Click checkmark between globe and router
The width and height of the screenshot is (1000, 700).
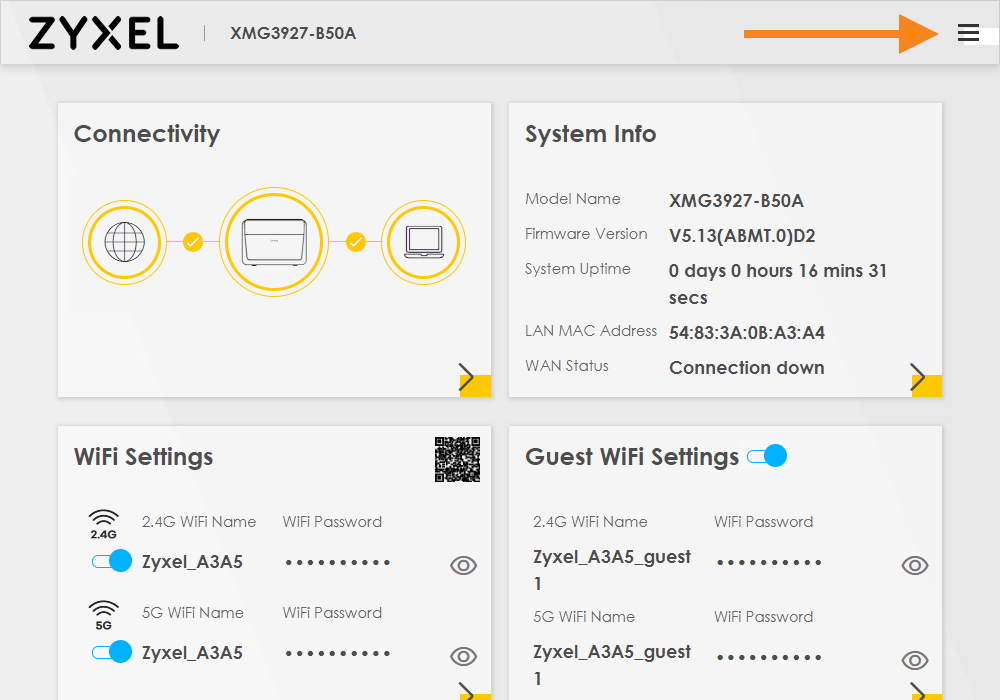(x=193, y=242)
